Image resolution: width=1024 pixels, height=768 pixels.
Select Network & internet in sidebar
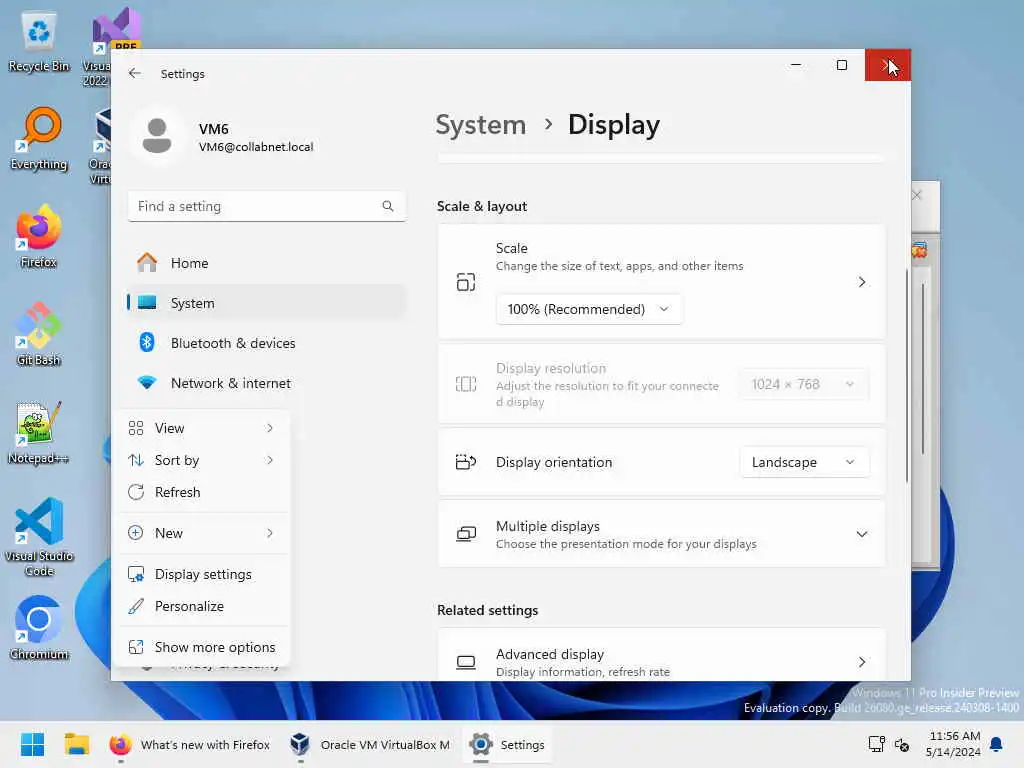point(266,383)
